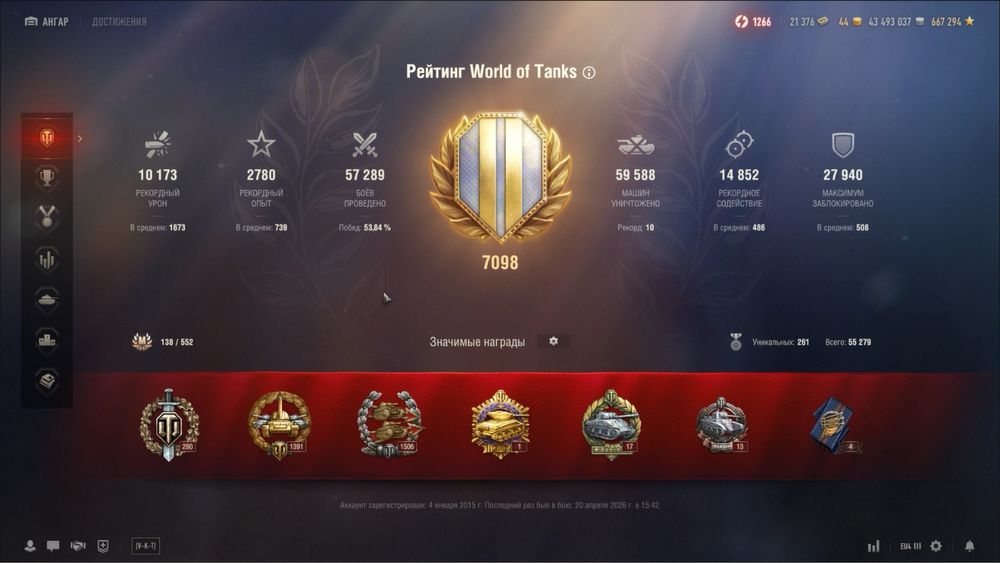Open the bar chart statistics sidebar section
1000x563 pixels.
pos(47,260)
